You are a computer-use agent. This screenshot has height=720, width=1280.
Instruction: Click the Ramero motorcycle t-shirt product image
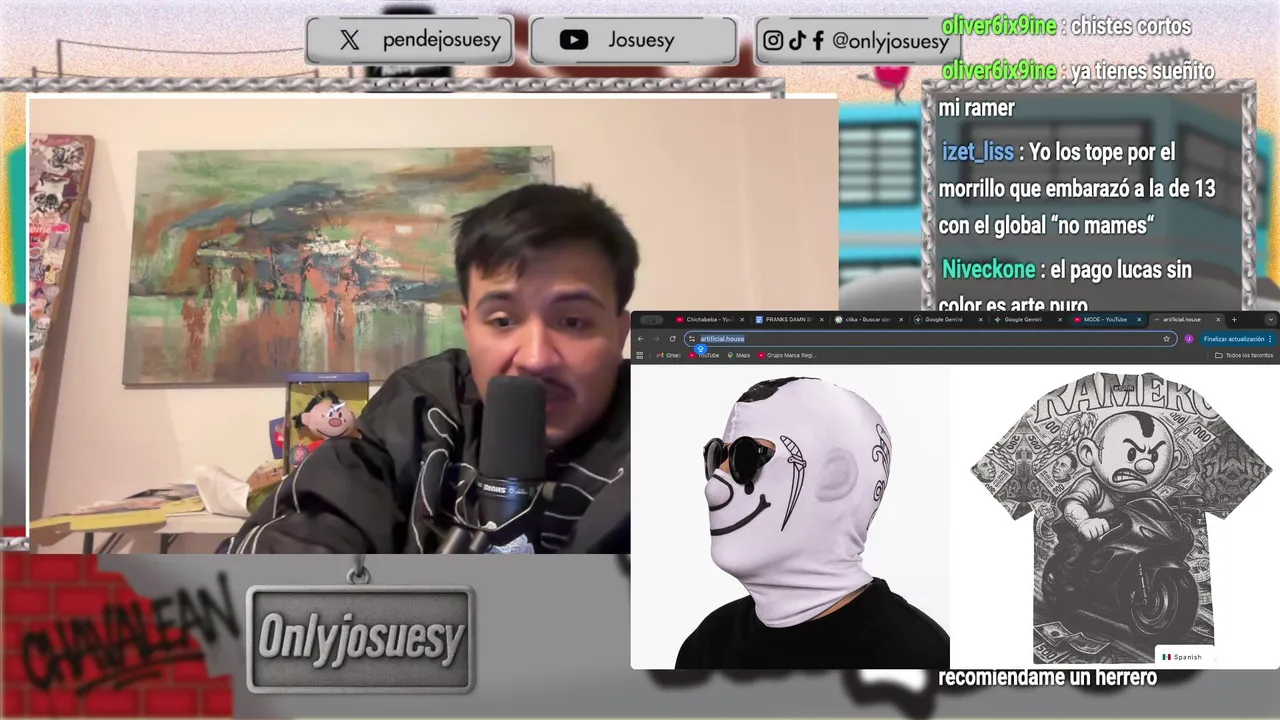pyautogui.click(x=1120, y=520)
